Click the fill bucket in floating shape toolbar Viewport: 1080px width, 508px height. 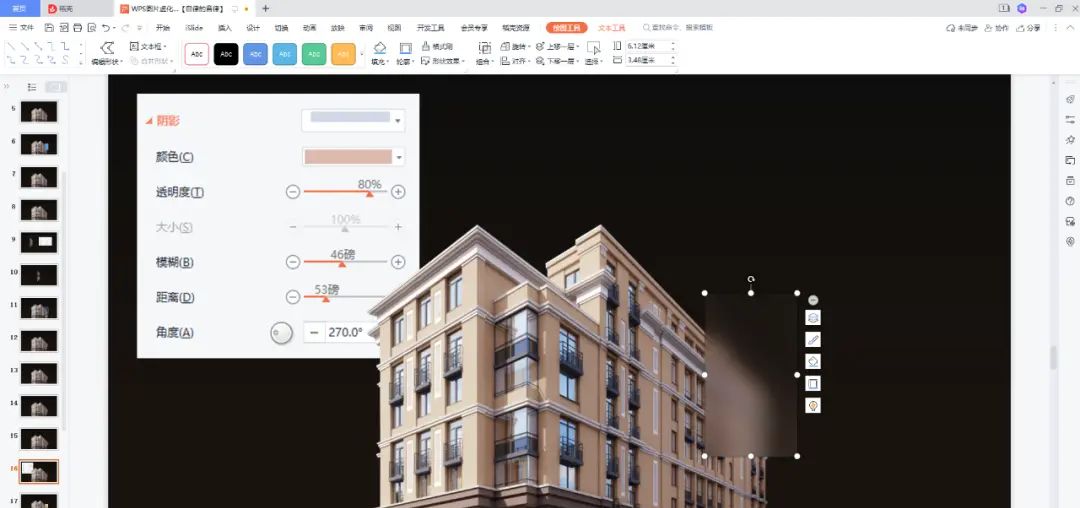tap(813, 361)
